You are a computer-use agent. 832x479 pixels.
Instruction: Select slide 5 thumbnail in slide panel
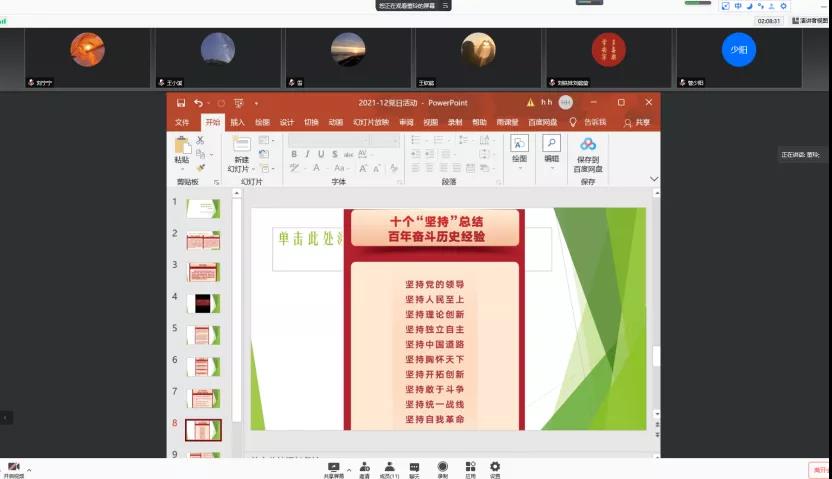pos(203,334)
